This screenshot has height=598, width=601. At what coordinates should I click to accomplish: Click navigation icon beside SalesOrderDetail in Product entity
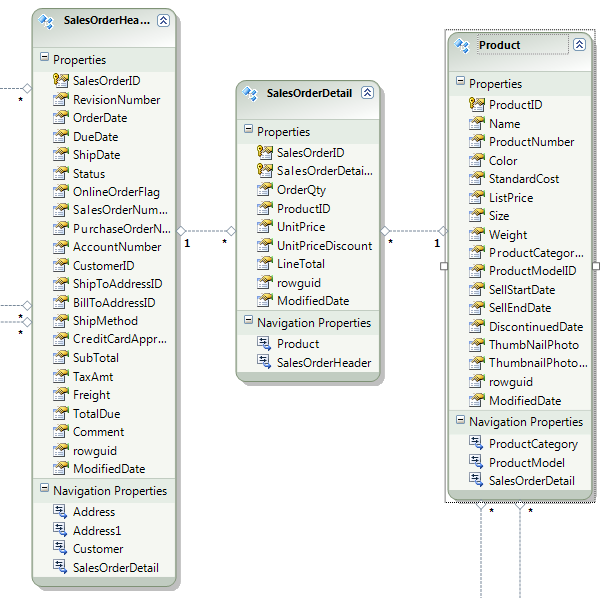pyautogui.click(x=476, y=480)
